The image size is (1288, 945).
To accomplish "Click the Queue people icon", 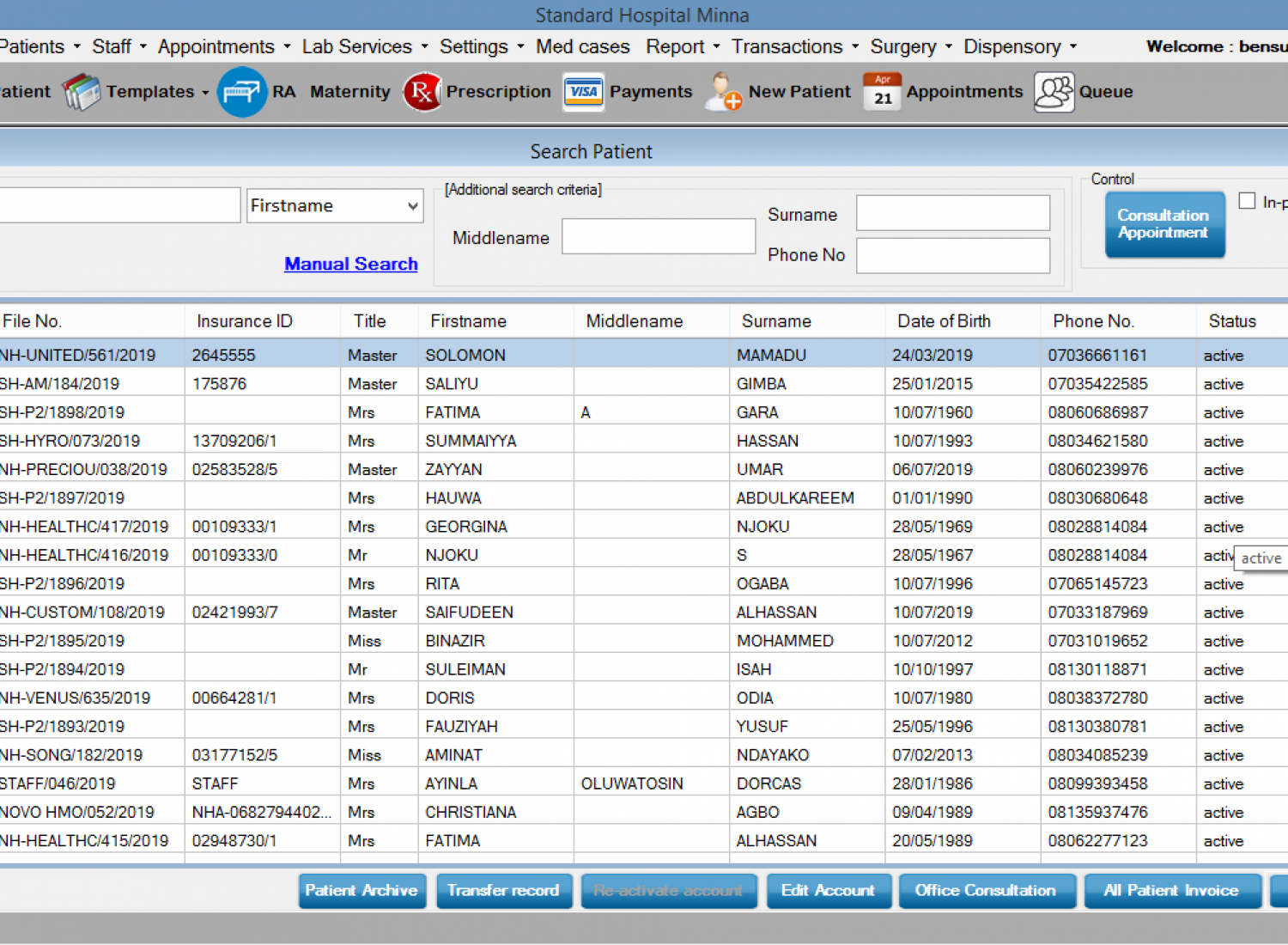I will [x=1054, y=92].
